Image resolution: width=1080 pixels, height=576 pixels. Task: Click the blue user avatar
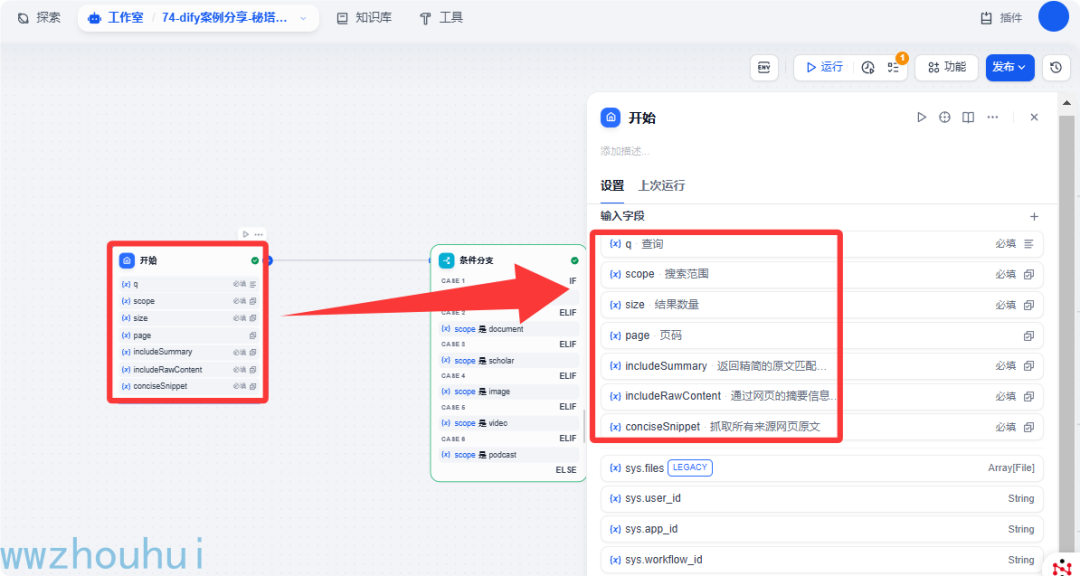[x=1053, y=17]
